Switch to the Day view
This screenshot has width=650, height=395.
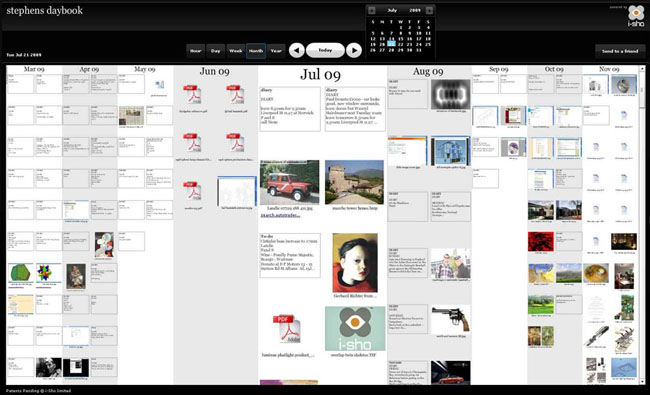[x=216, y=51]
